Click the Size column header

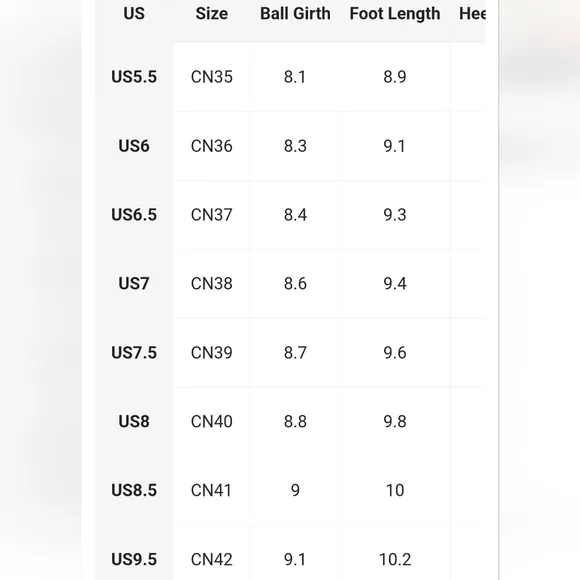tap(212, 14)
